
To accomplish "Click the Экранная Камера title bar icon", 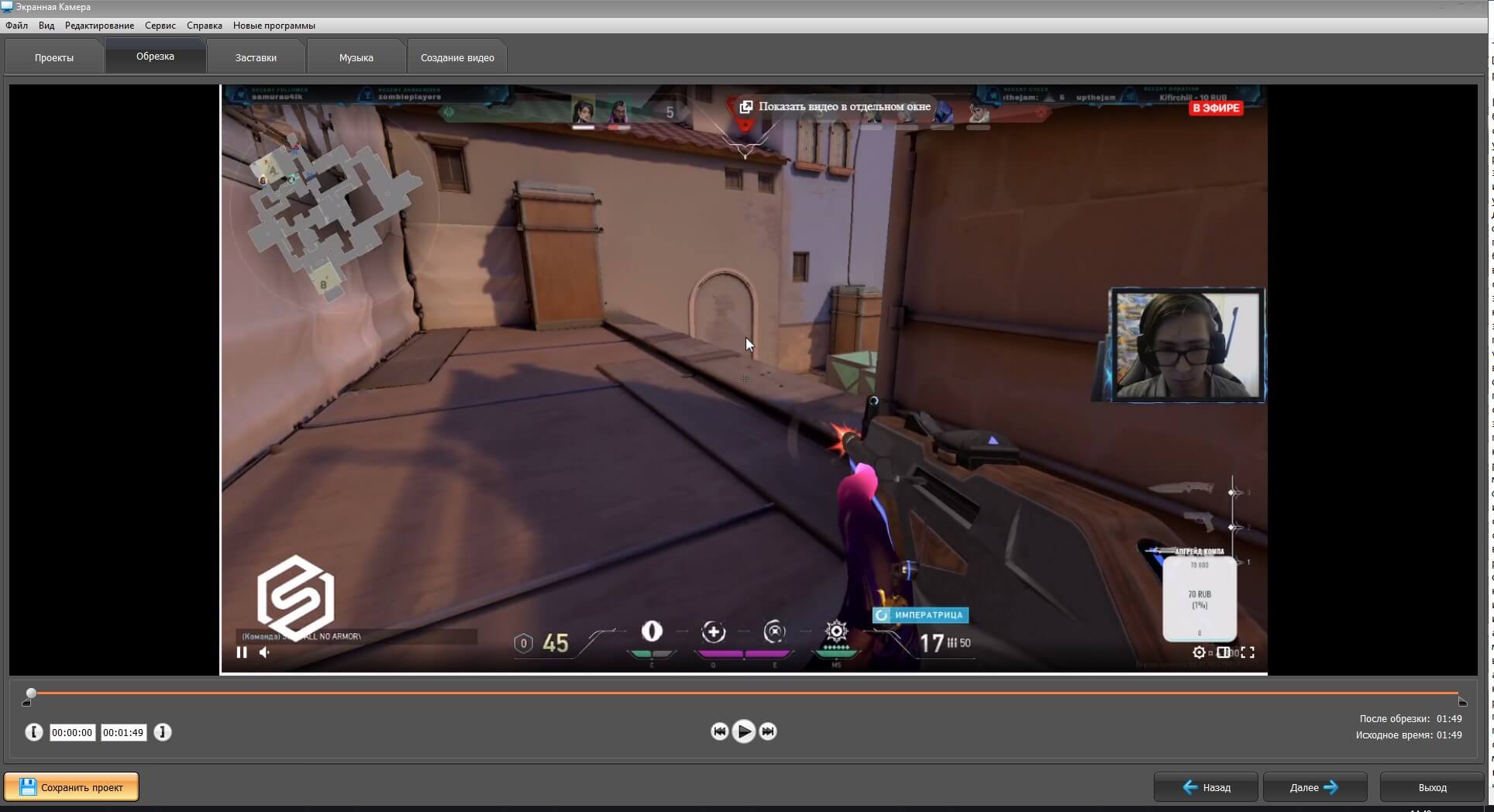I will point(7,7).
